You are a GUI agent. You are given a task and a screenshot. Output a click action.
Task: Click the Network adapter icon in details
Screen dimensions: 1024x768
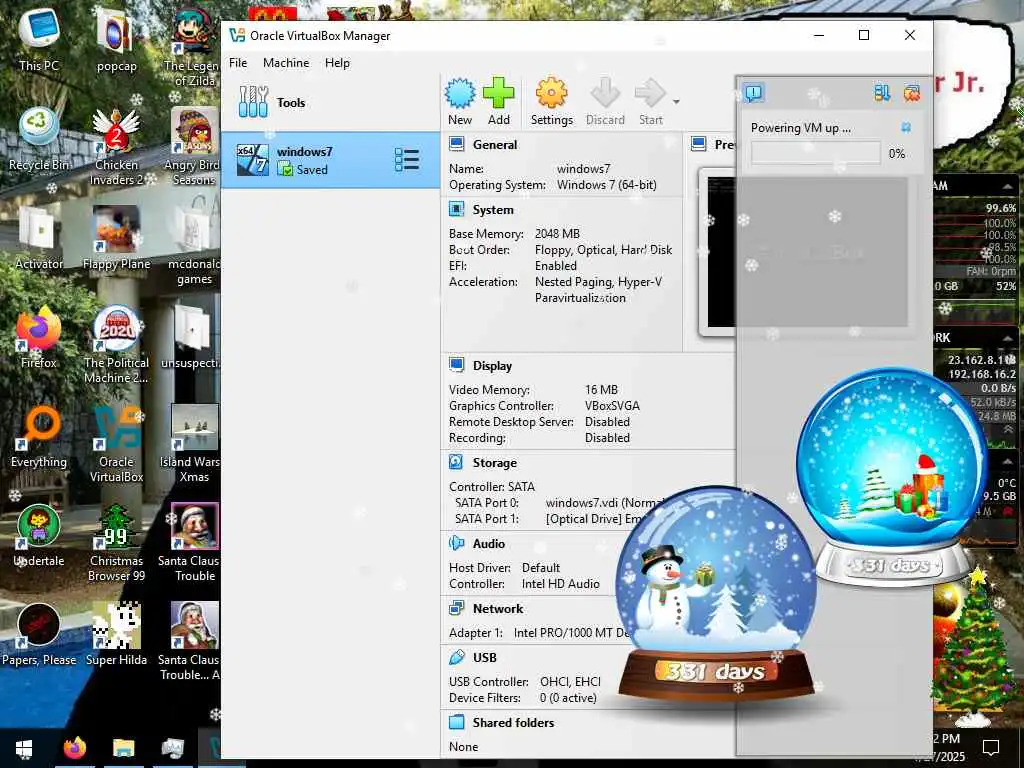point(456,608)
